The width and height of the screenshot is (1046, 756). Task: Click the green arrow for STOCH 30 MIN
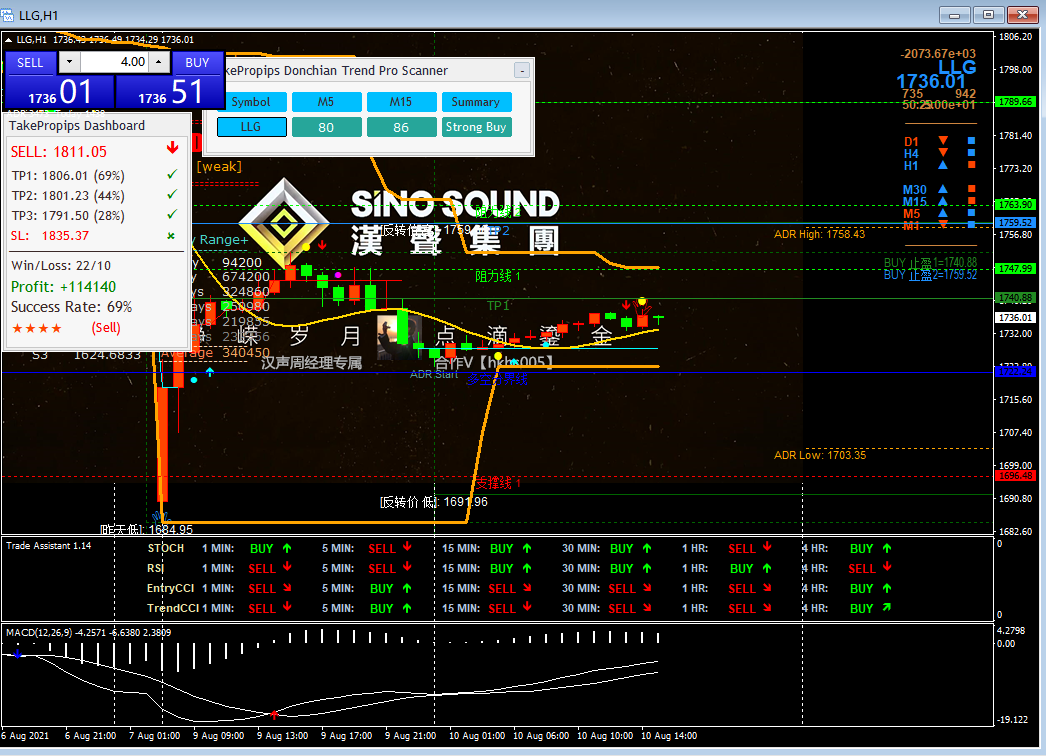(647, 548)
